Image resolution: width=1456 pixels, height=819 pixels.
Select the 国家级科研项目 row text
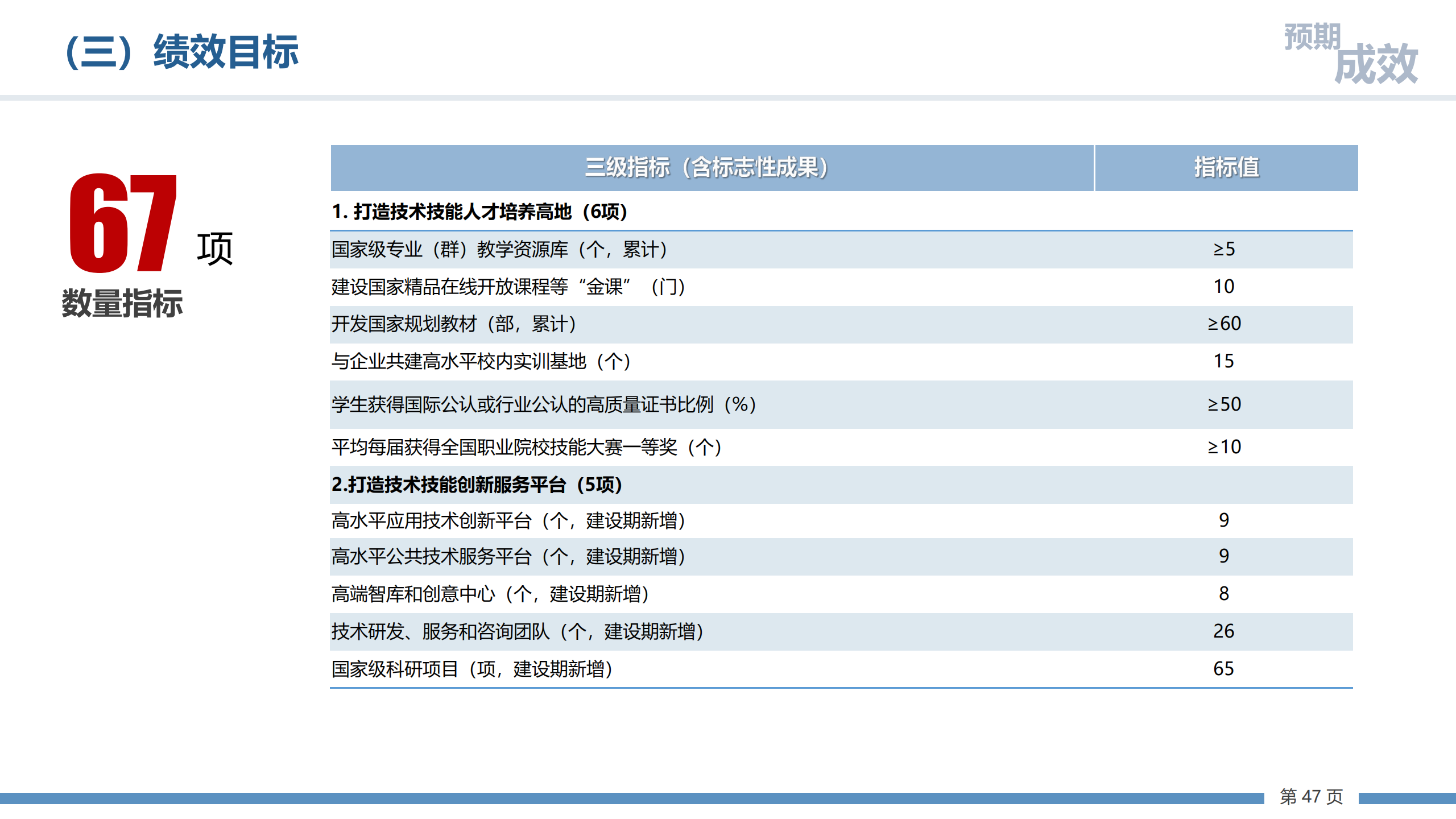pyautogui.click(x=472, y=669)
